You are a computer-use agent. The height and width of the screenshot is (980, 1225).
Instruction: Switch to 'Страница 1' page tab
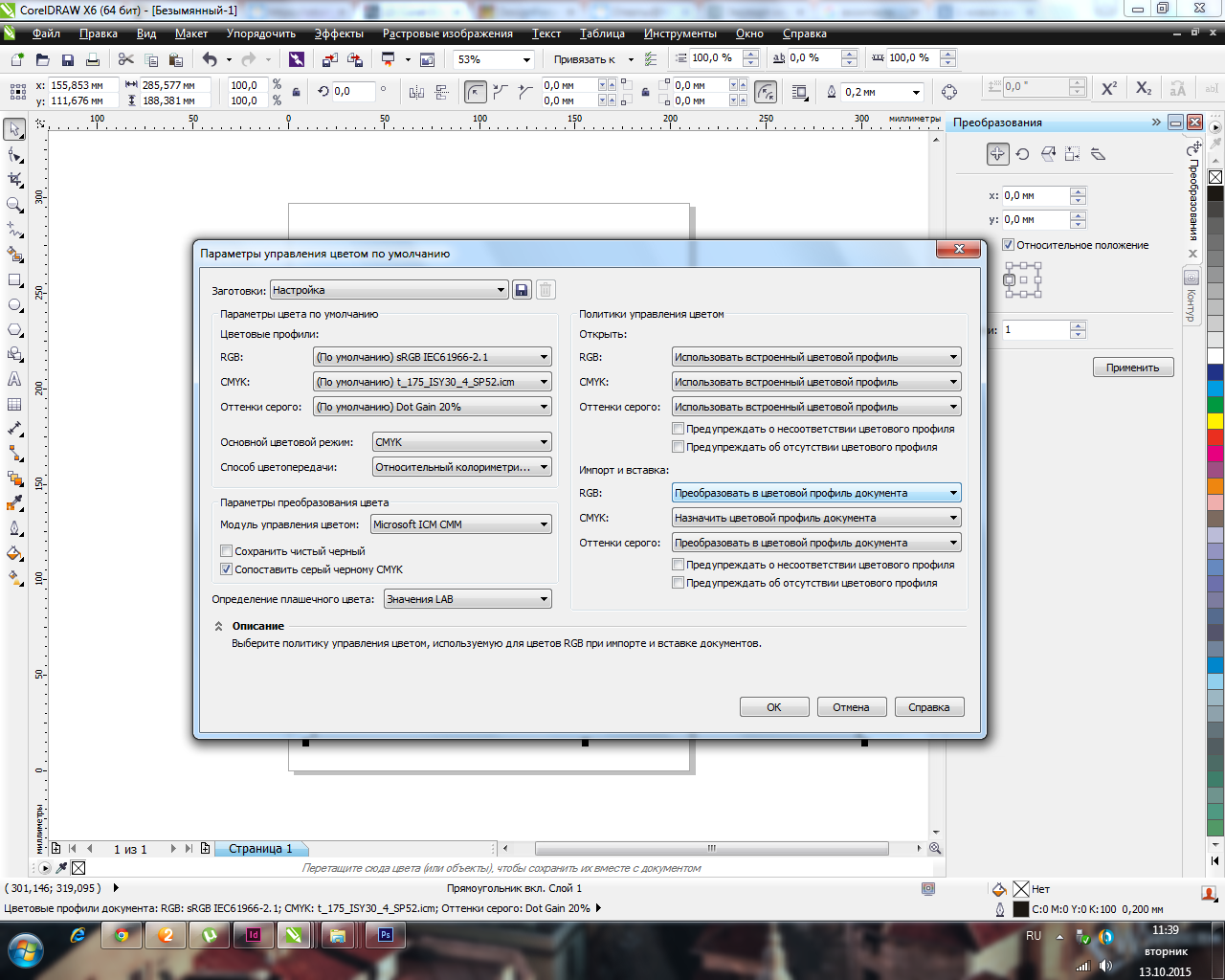[x=260, y=848]
